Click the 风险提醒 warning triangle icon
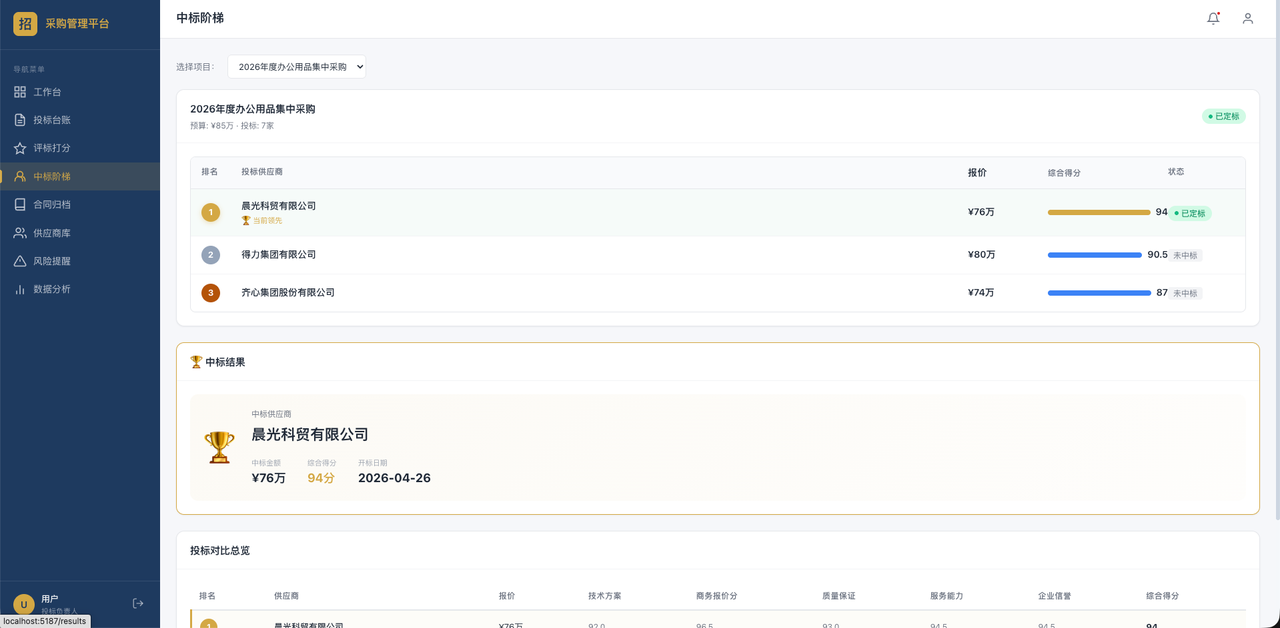 [20, 261]
